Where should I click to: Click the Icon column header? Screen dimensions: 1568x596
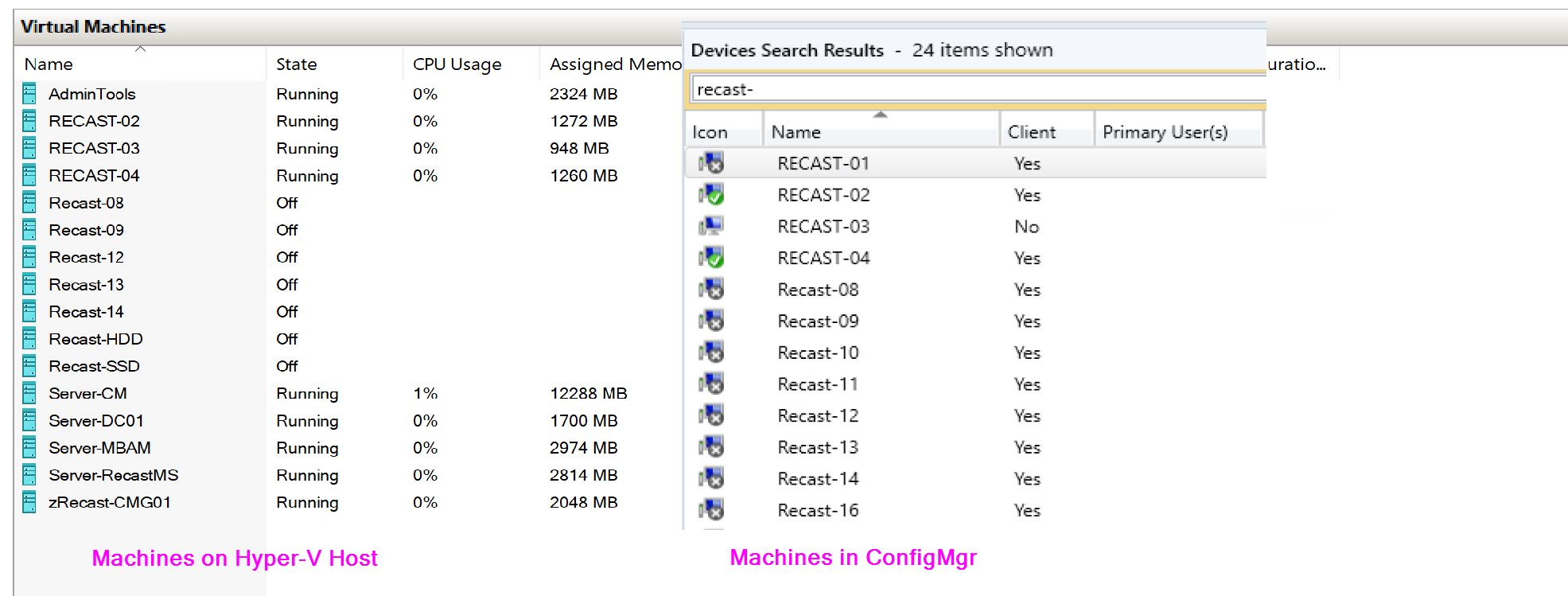click(710, 132)
